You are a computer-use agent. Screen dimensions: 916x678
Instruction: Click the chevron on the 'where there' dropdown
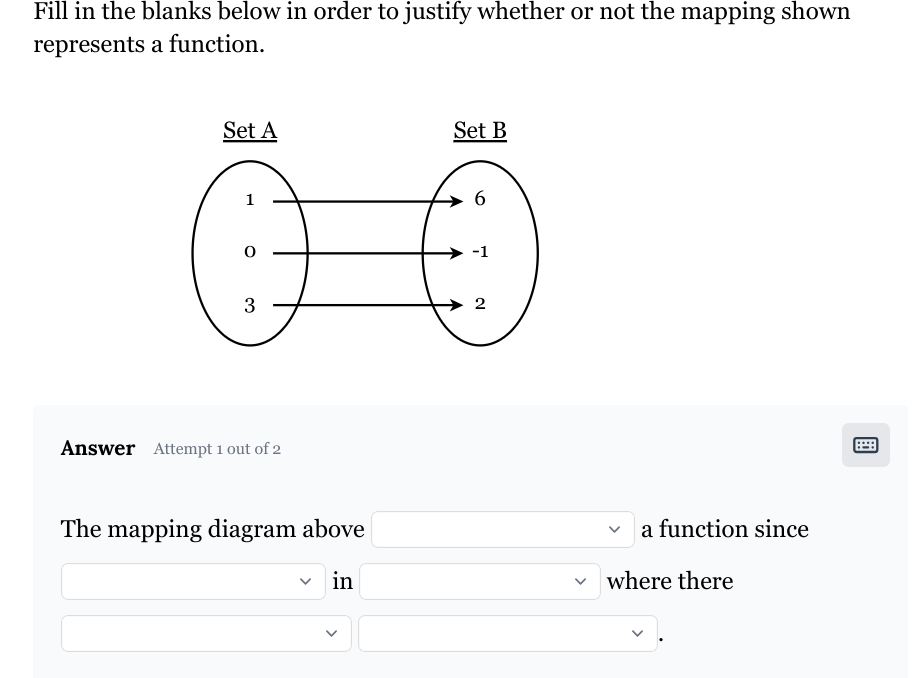coord(579,580)
